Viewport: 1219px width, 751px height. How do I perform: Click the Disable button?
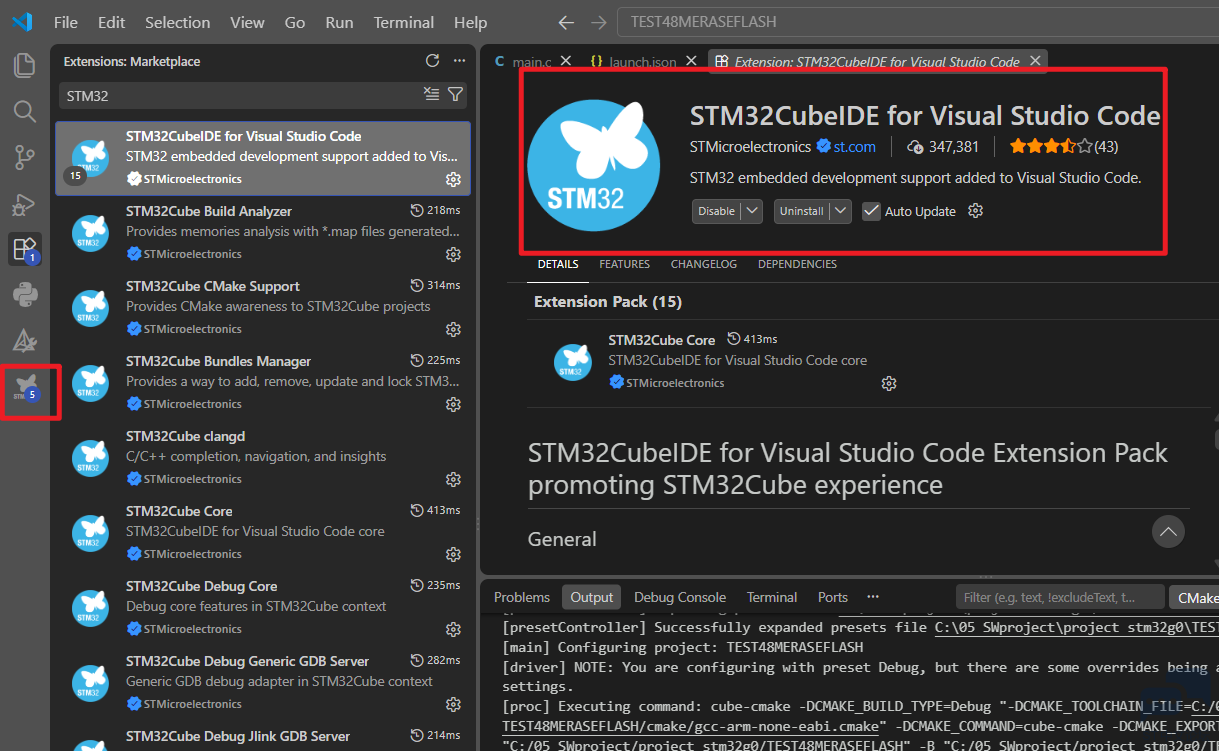716,211
